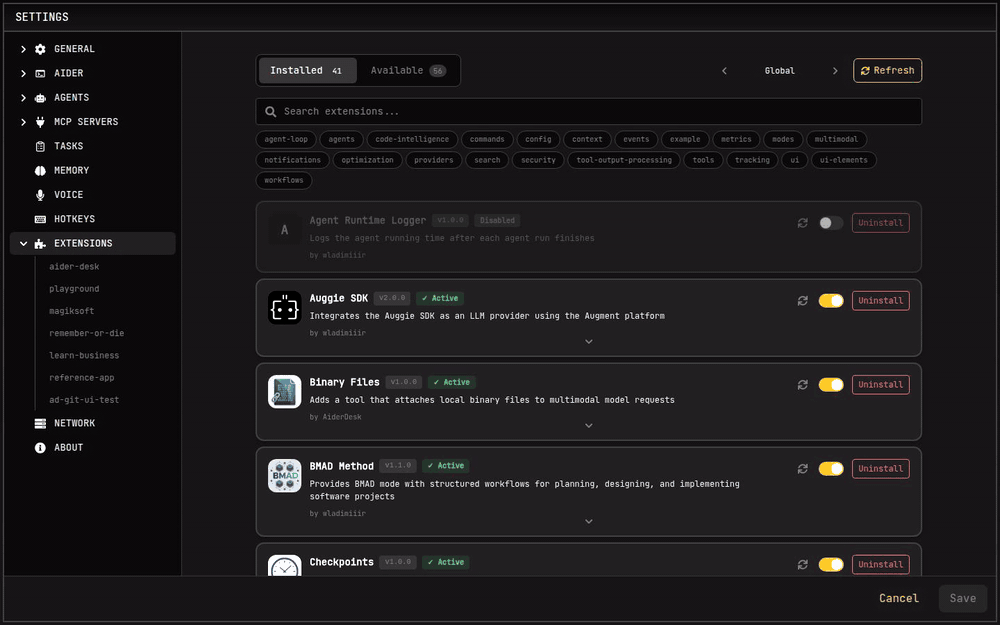Image resolution: width=1000 pixels, height=625 pixels.
Task: Click the Binary Files logo icon
Action: [x=284, y=392]
